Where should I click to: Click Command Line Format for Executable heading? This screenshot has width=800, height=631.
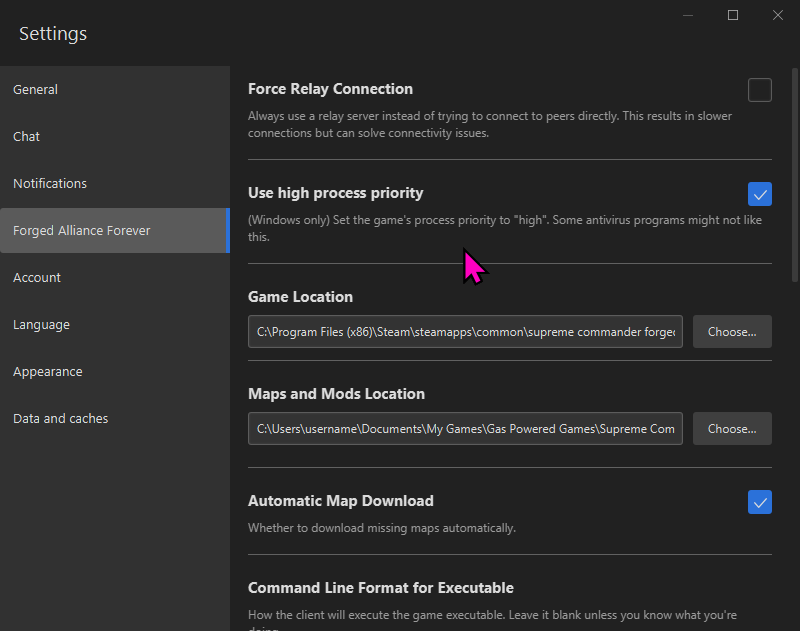381,588
